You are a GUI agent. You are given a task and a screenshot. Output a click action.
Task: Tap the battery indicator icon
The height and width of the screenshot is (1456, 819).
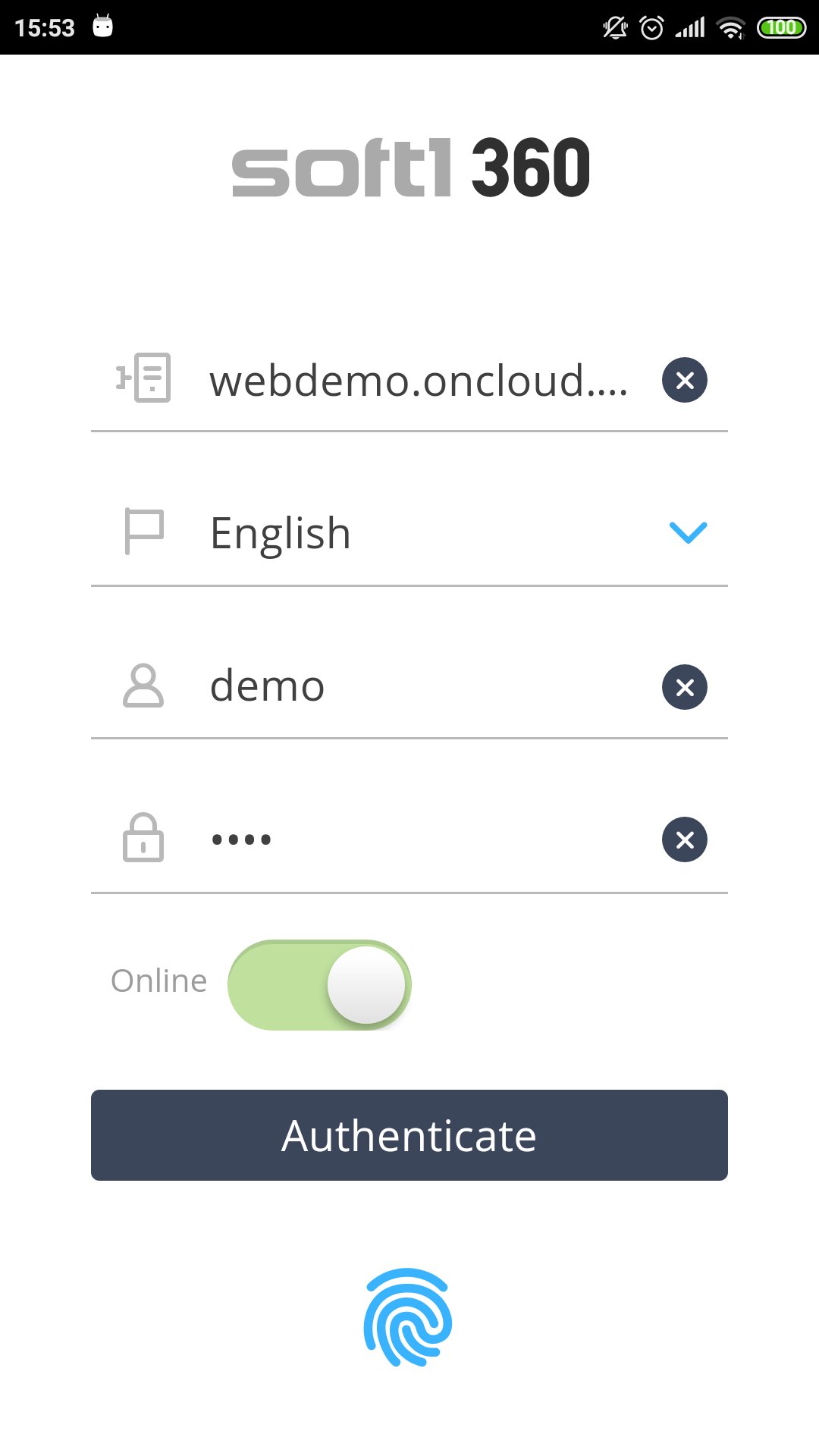[x=781, y=28]
